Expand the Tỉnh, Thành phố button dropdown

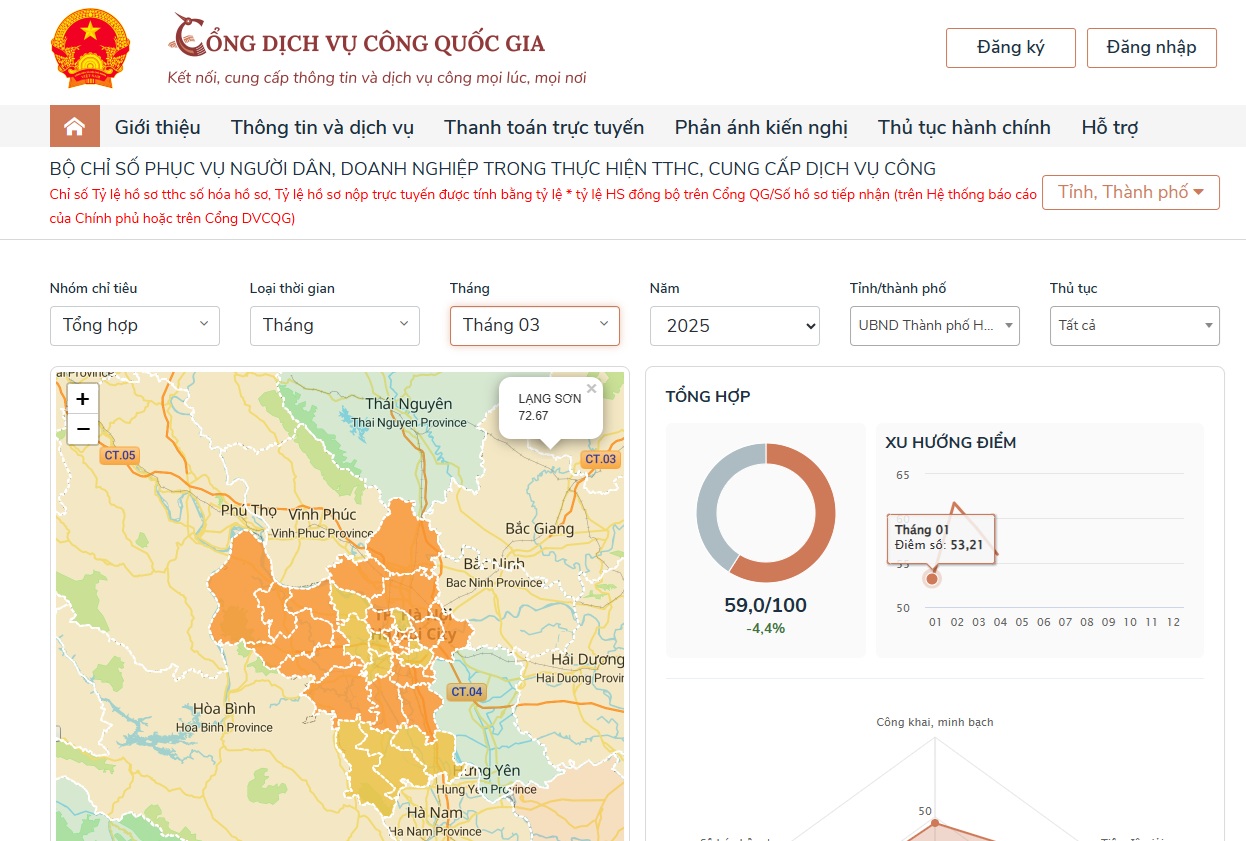click(x=1130, y=192)
